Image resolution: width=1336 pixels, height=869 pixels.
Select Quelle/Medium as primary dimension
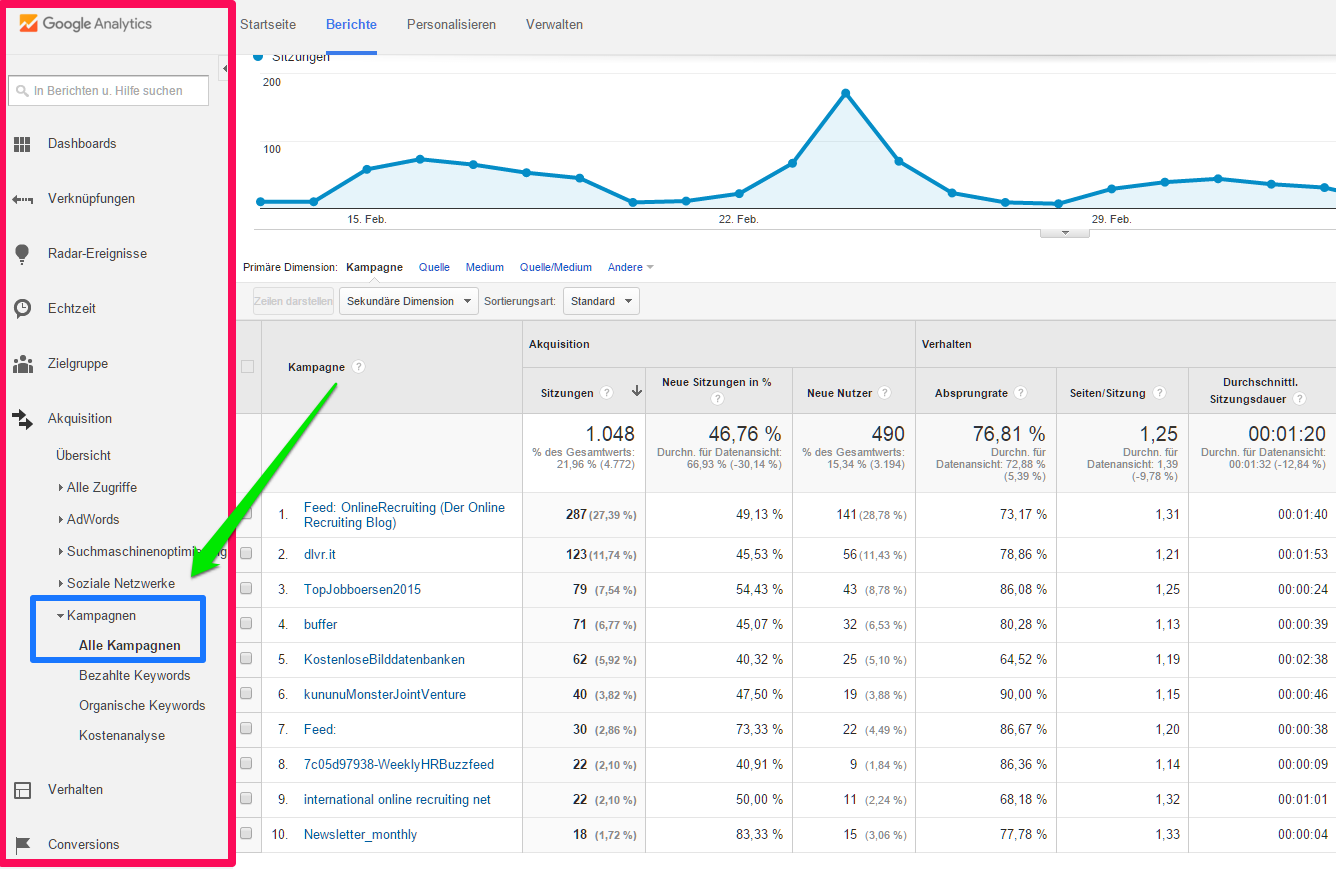point(555,267)
